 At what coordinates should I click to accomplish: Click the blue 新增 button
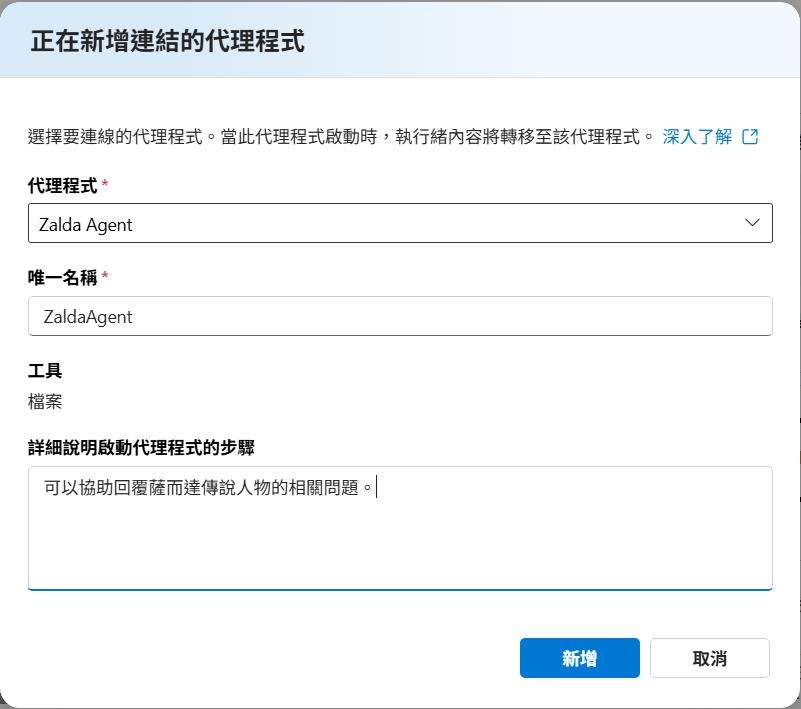pos(579,658)
